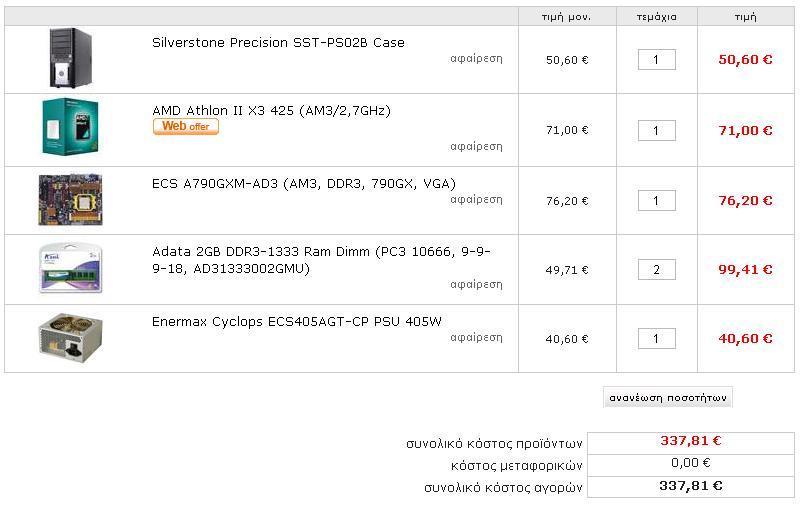Click the orange Web offer badge

coord(185,127)
